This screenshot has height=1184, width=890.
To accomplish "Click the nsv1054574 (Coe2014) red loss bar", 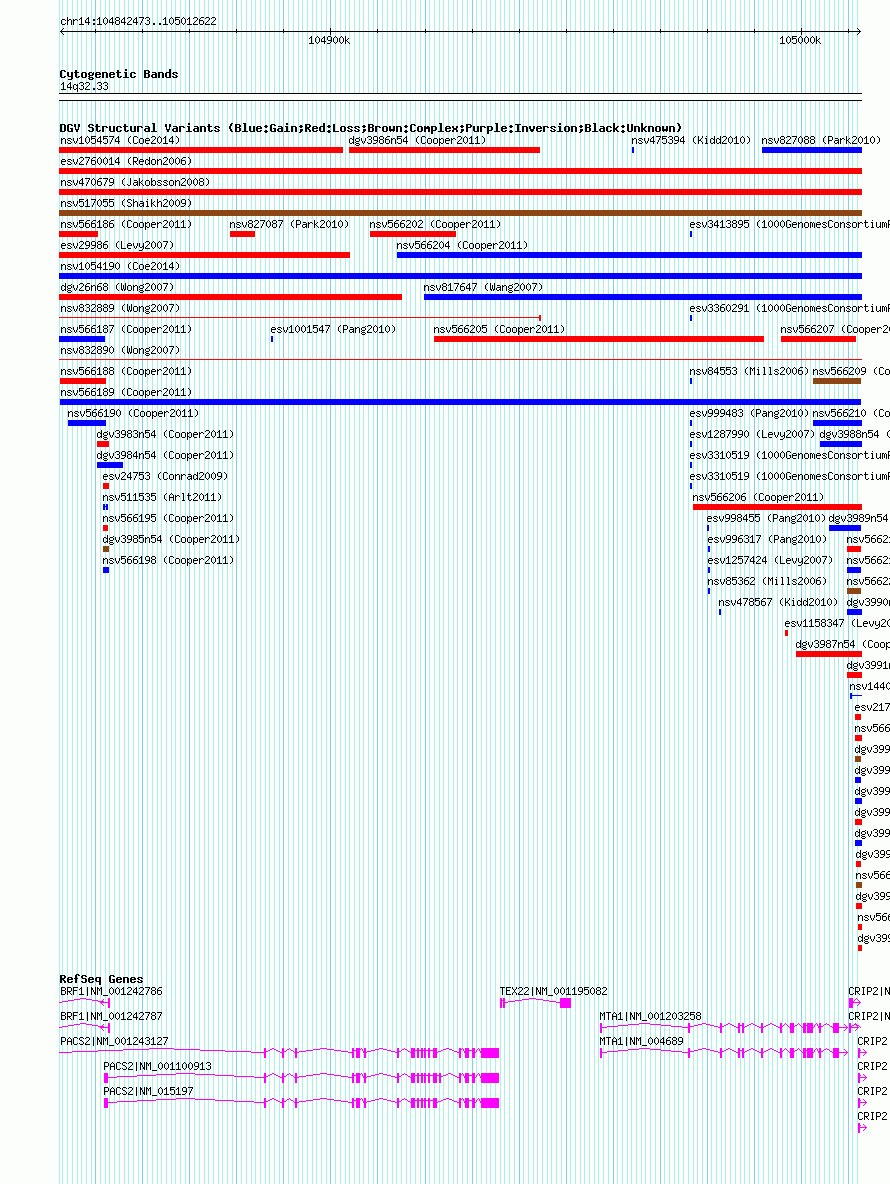I will coord(201,150).
